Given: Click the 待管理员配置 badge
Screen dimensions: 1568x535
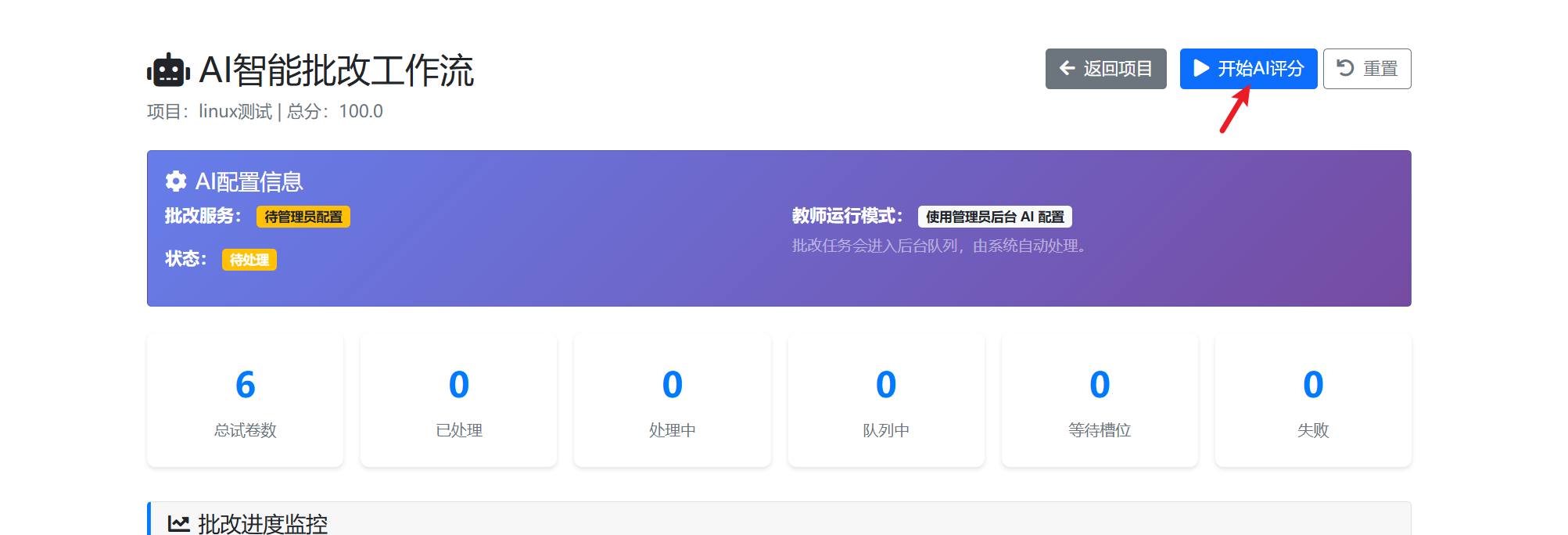Looking at the screenshot, I should click(x=303, y=217).
